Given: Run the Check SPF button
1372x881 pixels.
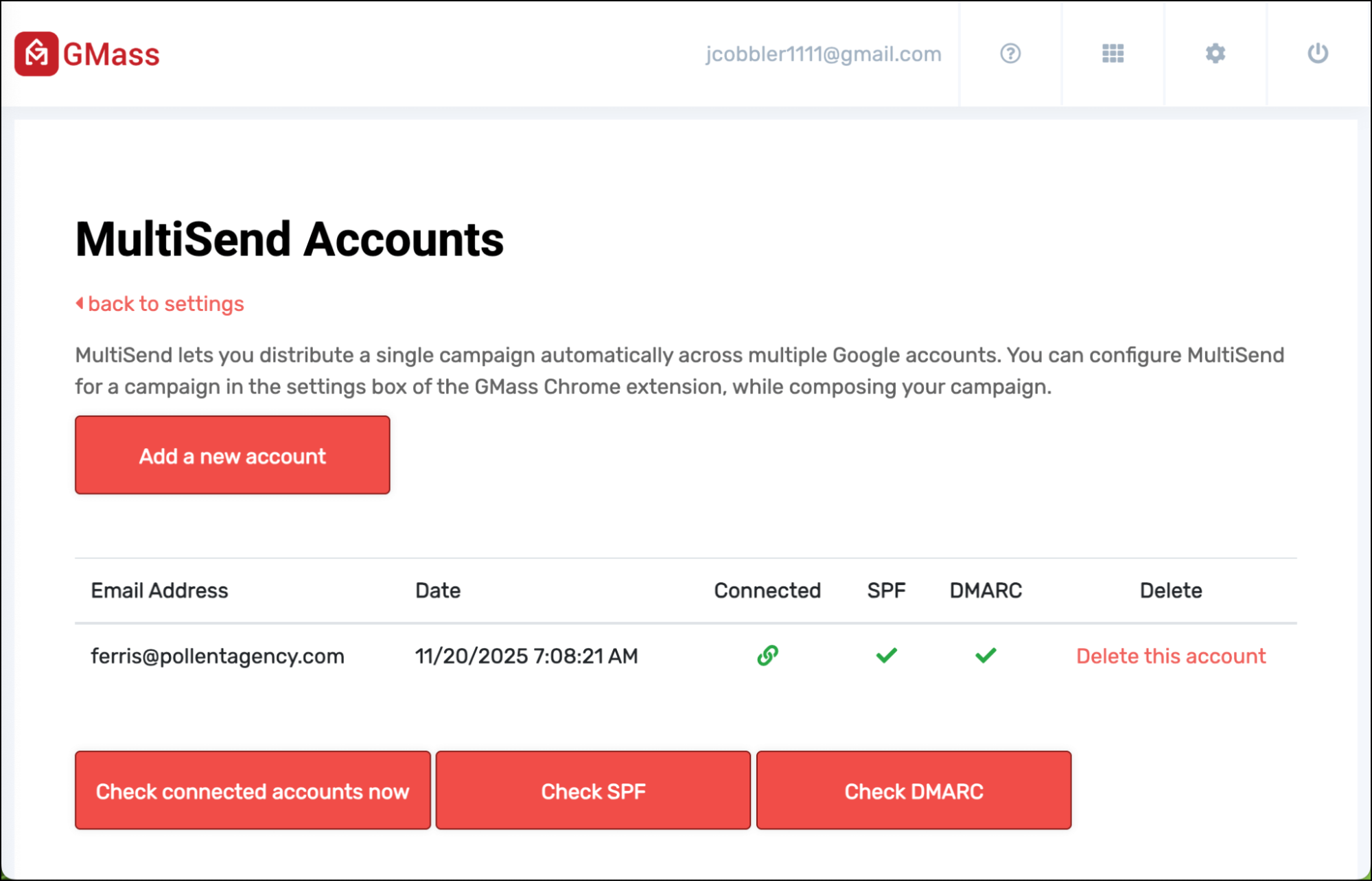Looking at the screenshot, I should pyautogui.click(x=593, y=791).
